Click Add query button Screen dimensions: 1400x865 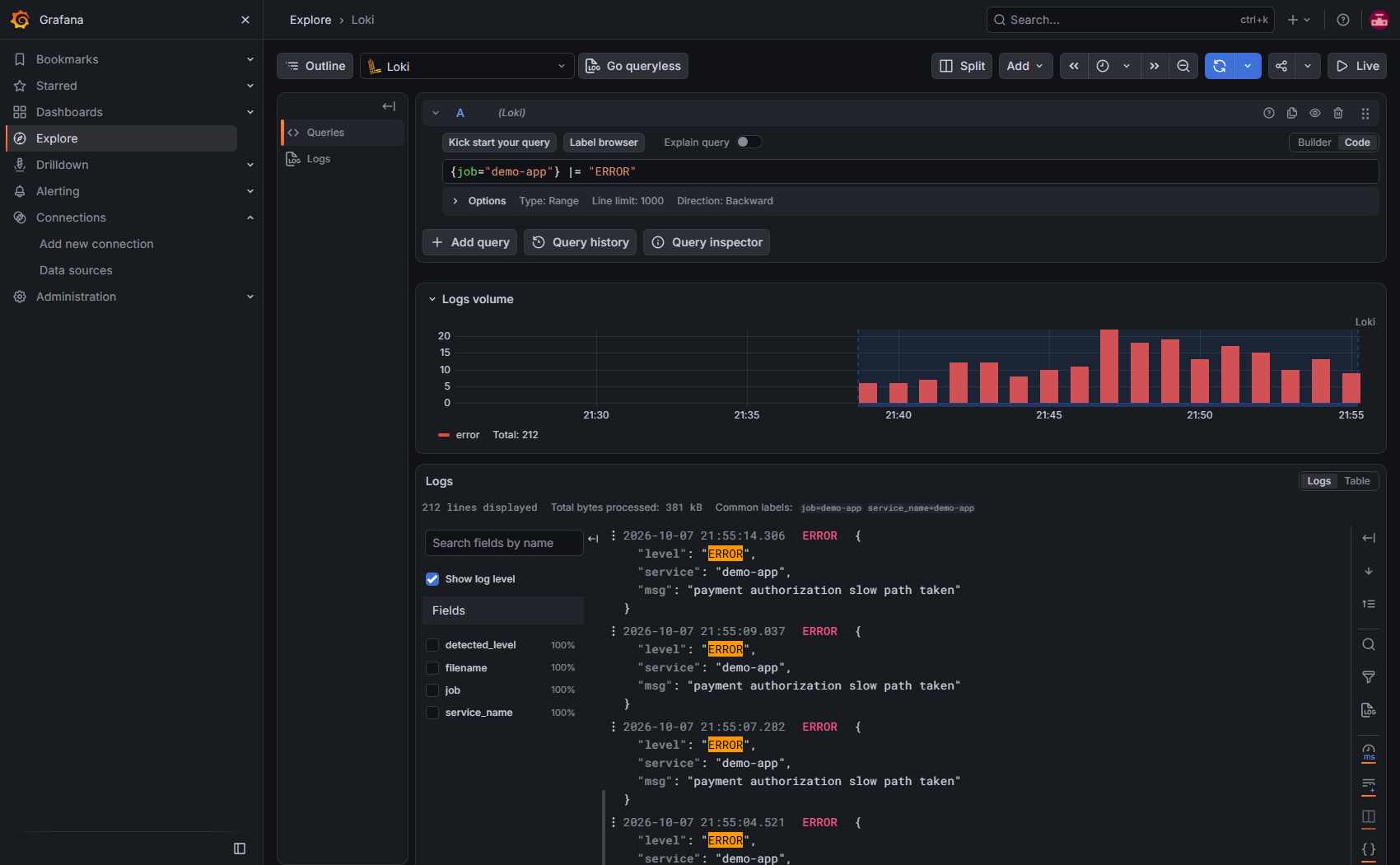469,242
